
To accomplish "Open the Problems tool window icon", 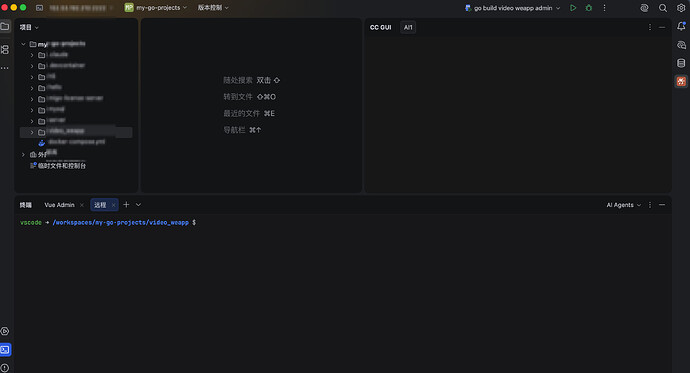I will [x=5, y=368].
